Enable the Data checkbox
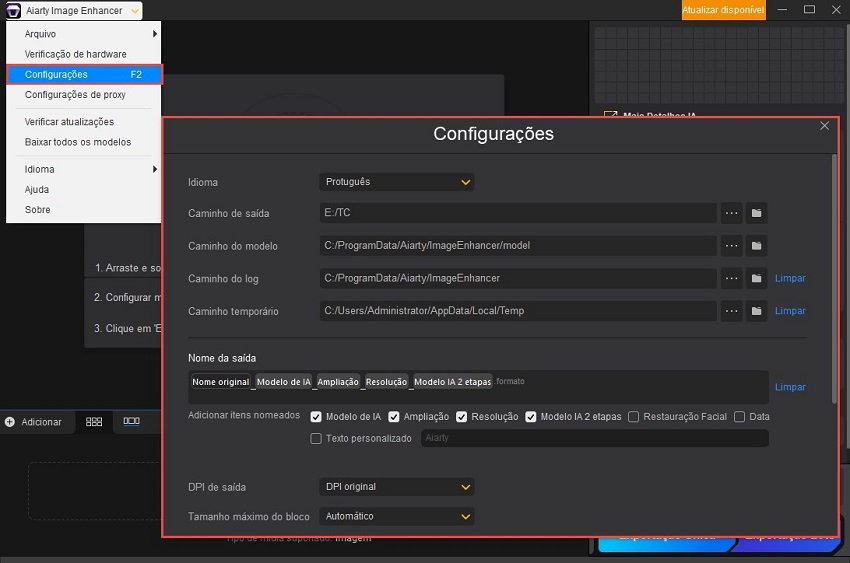Image resolution: width=850 pixels, height=563 pixels. (739, 417)
